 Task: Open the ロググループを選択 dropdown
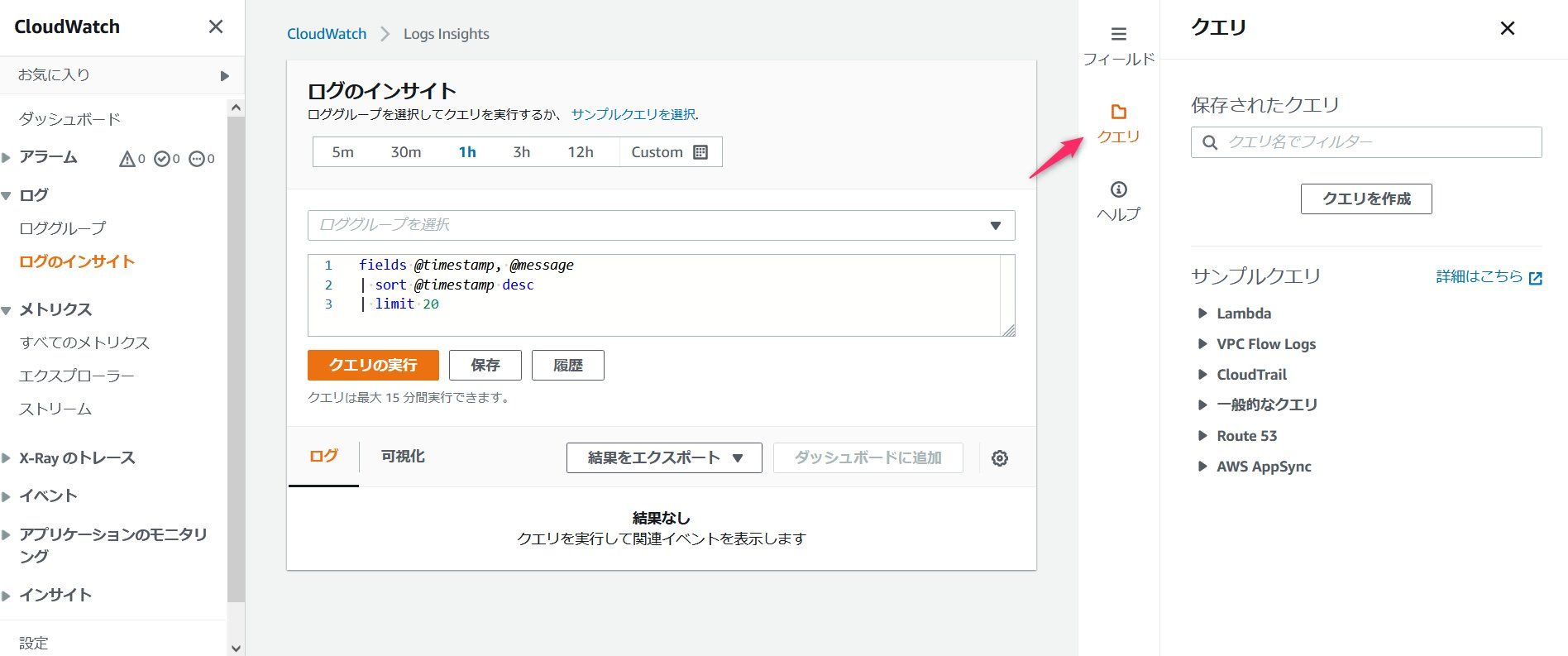point(661,225)
